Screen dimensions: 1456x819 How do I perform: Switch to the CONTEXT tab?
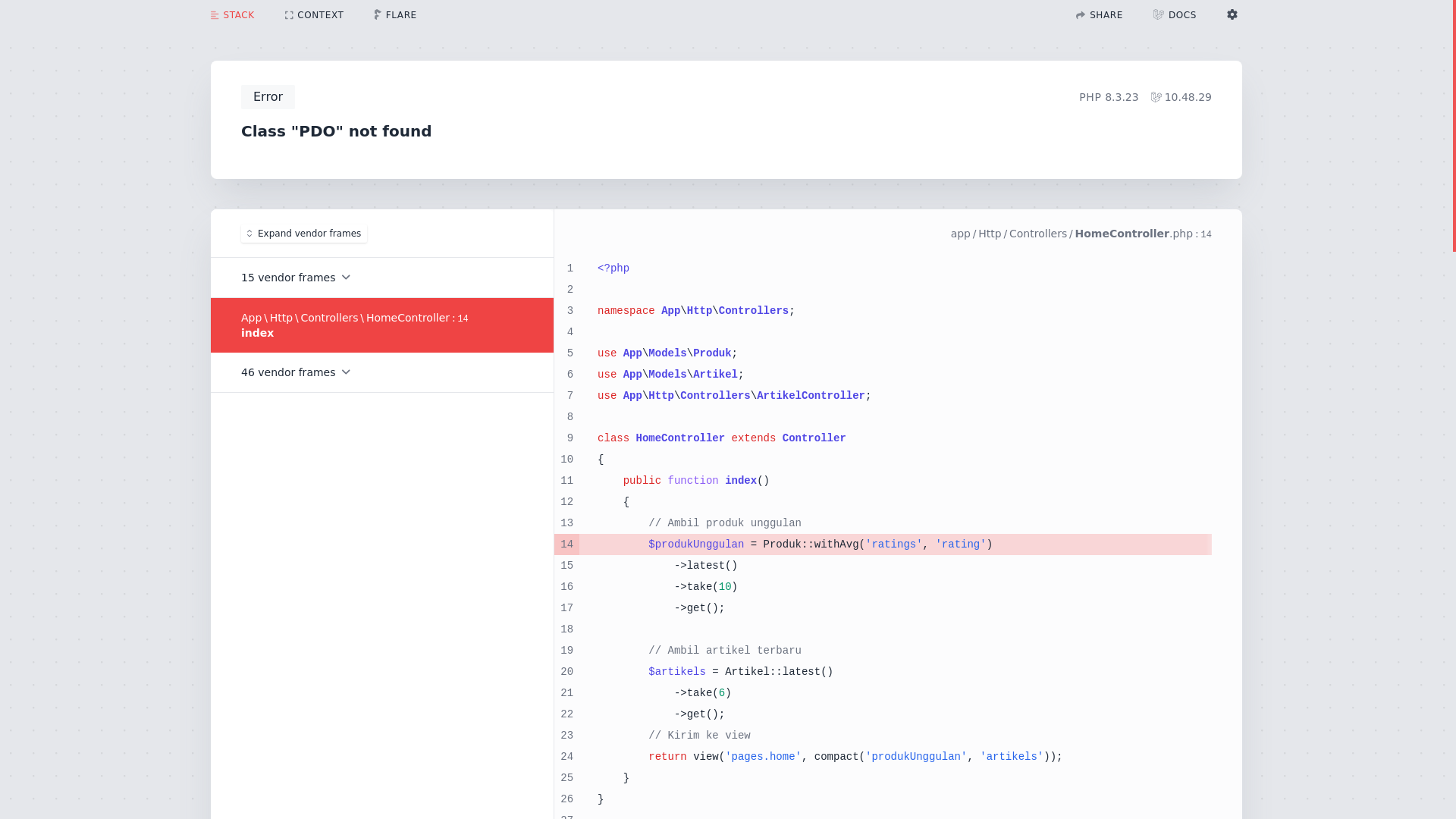tap(314, 15)
